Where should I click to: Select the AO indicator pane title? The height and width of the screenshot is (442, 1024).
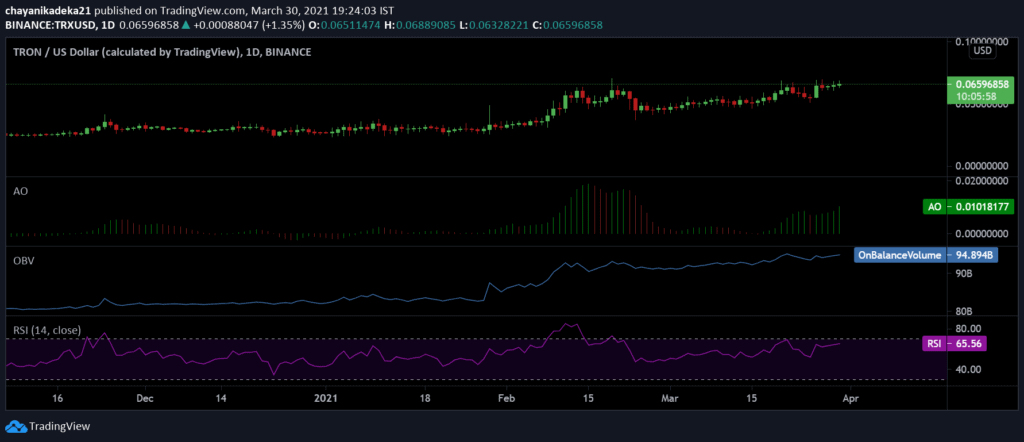pyautogui.click(x=20, y=191)
